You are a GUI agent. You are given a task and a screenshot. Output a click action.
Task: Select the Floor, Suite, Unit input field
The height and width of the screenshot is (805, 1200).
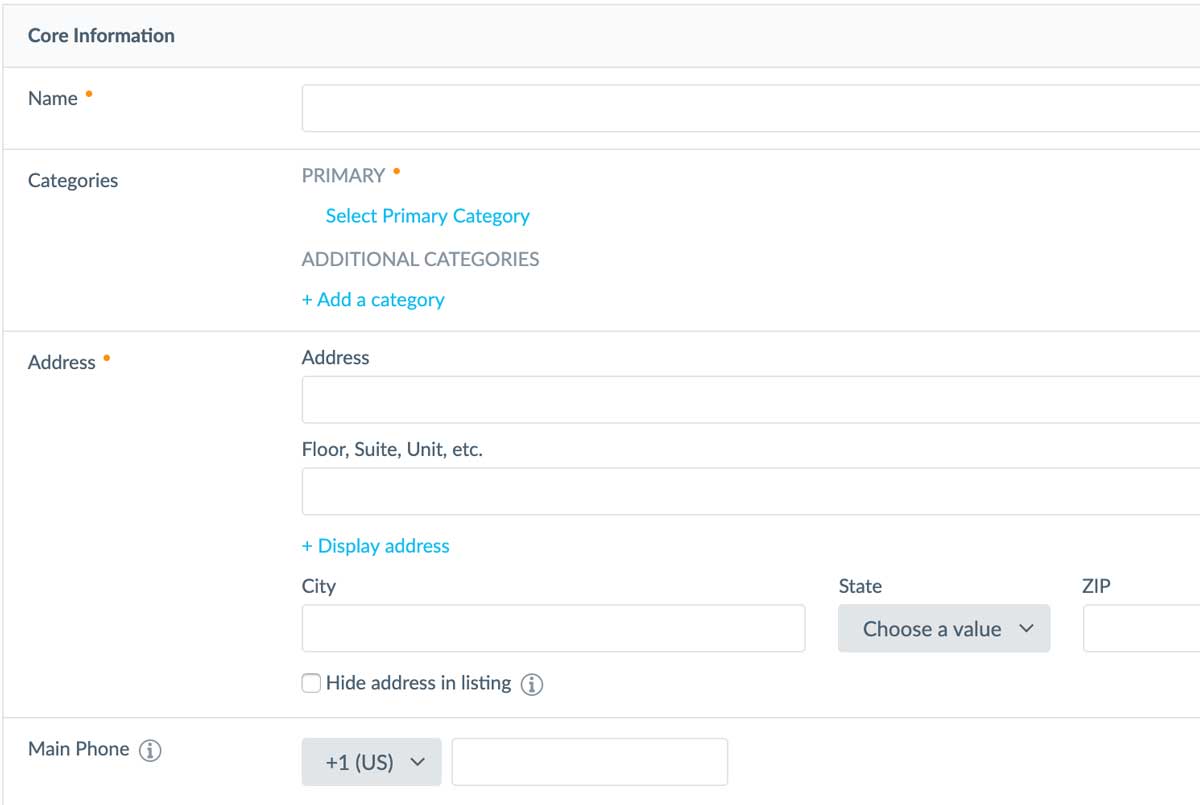click(x=750, y=492)
